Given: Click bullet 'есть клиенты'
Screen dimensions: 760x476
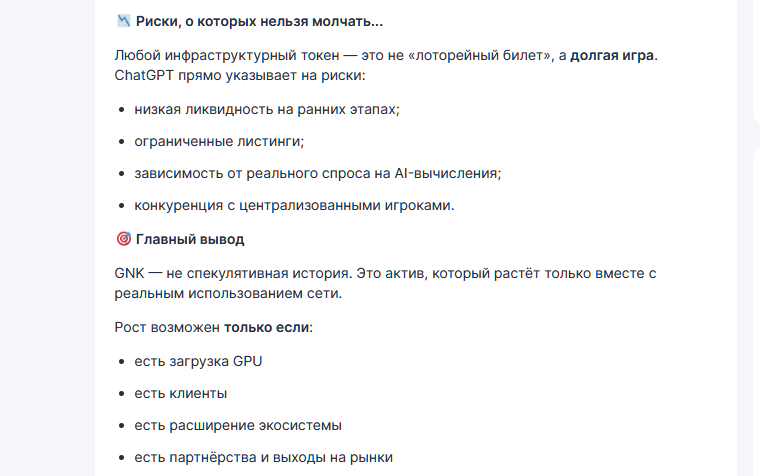Looking at the screenshot, I should pos(180,394).
